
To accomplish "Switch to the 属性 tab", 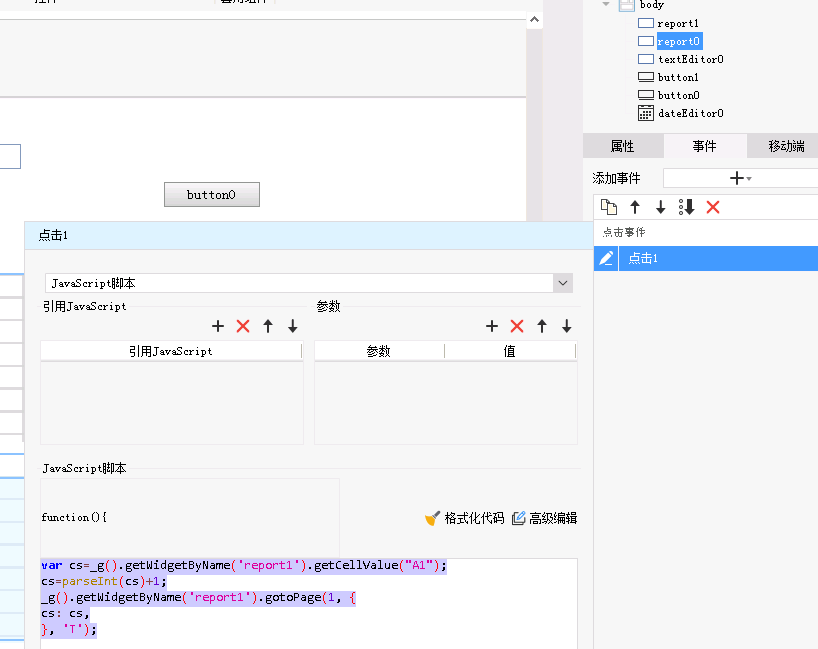I will pyautogui.click(x=622, y=146).
